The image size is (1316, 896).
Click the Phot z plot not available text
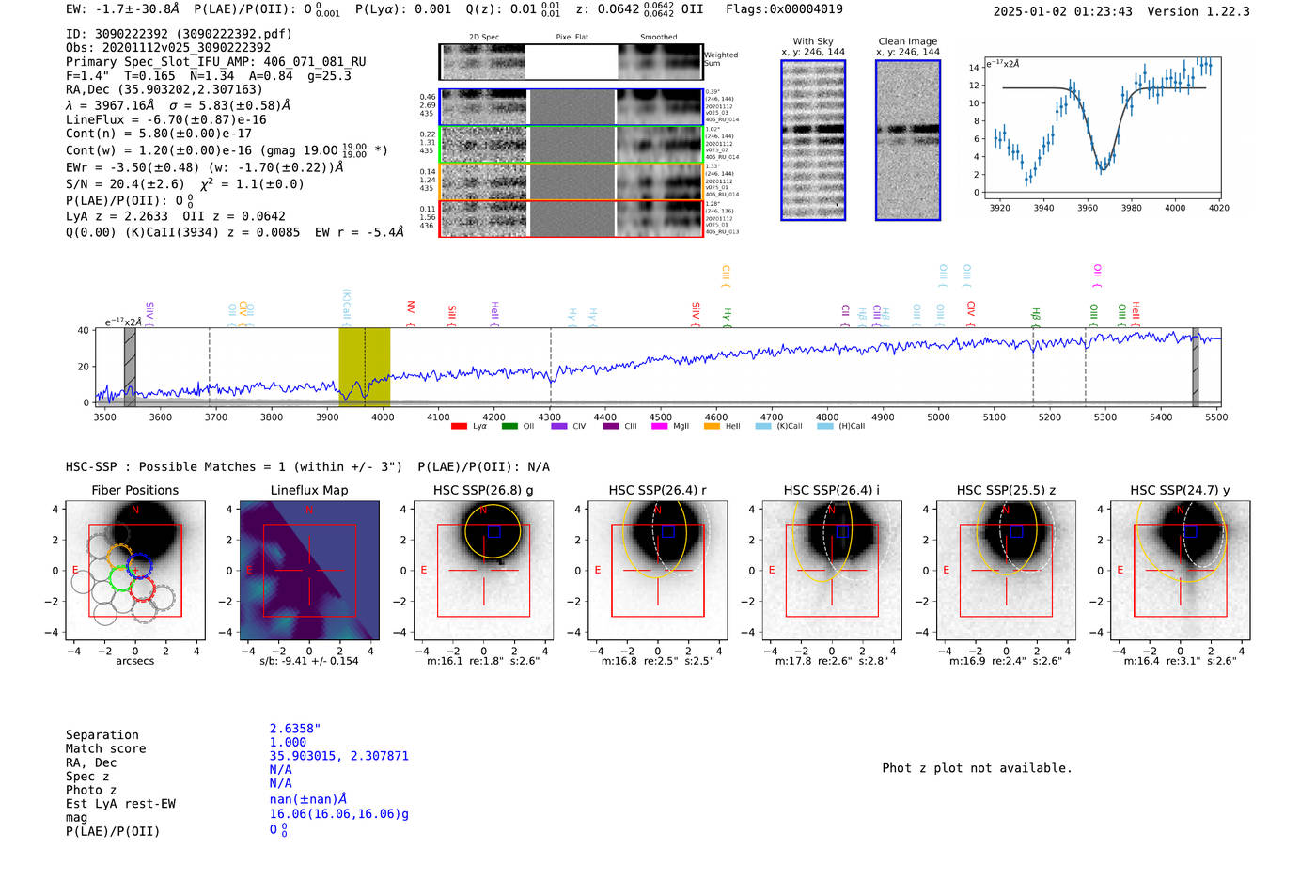tap(977, 768)
